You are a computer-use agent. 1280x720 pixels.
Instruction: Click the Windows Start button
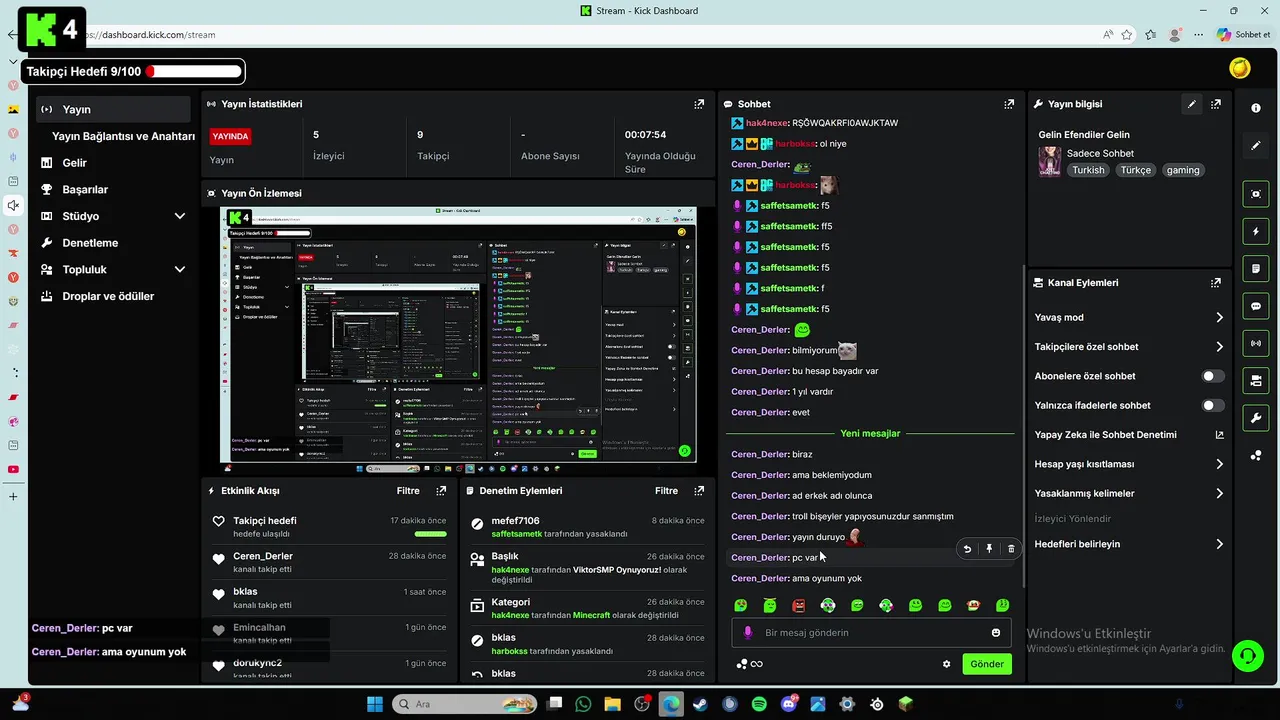[375, 704]
